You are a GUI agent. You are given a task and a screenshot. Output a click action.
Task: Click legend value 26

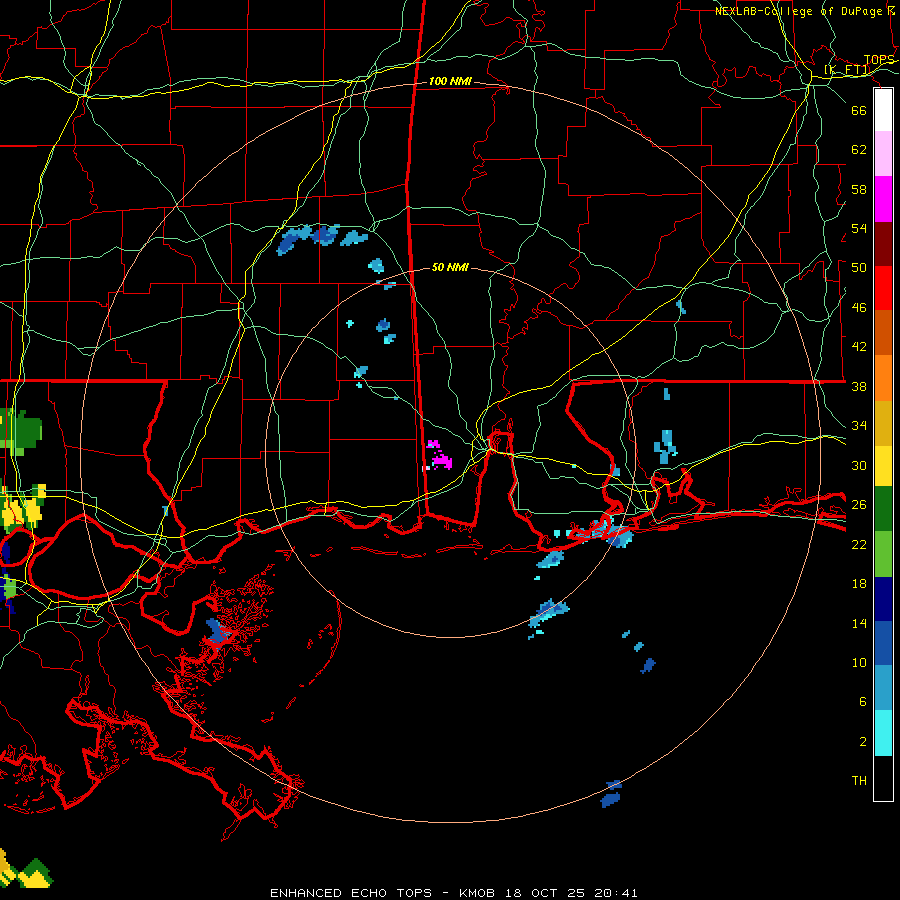[x=859, y=505]
